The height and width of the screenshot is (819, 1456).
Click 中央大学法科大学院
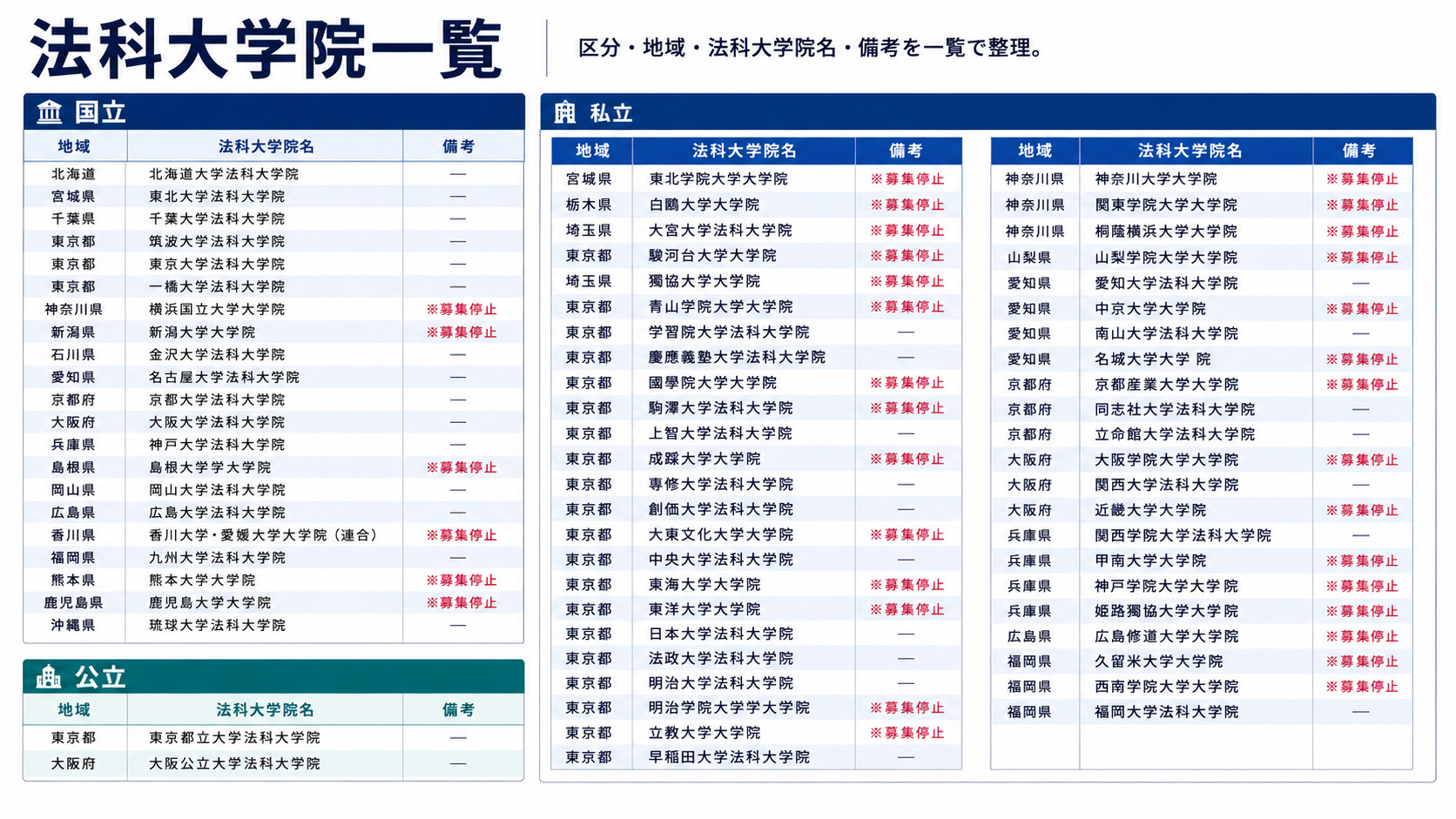click(720, 560)
